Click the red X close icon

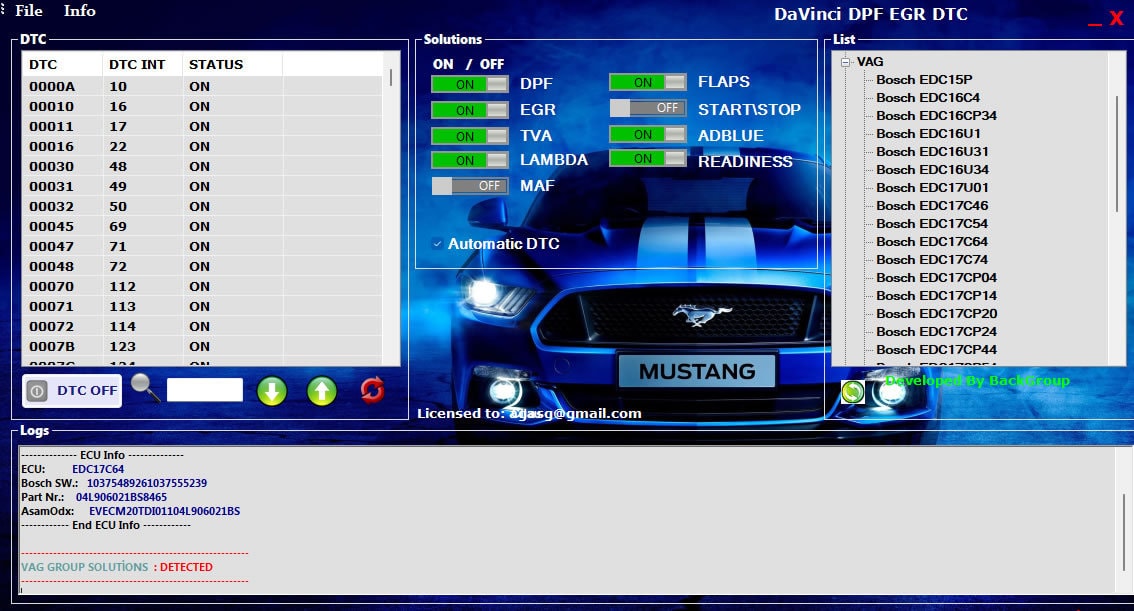pyautogui.click(x=1116, y=19)
